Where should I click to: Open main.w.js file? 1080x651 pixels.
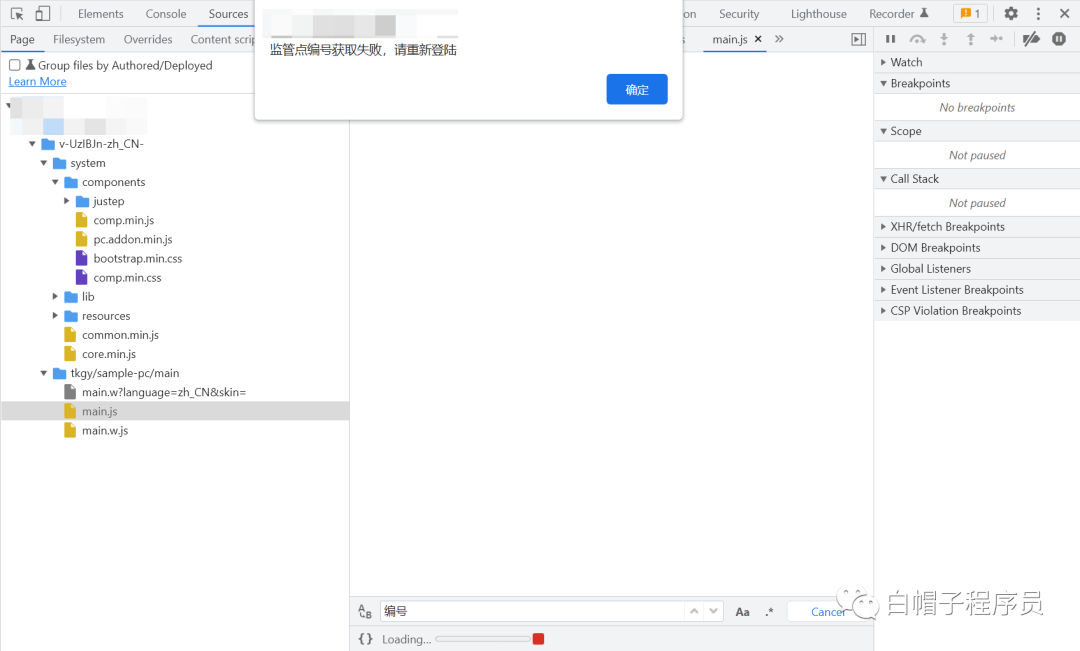click(x=105, y=430)
